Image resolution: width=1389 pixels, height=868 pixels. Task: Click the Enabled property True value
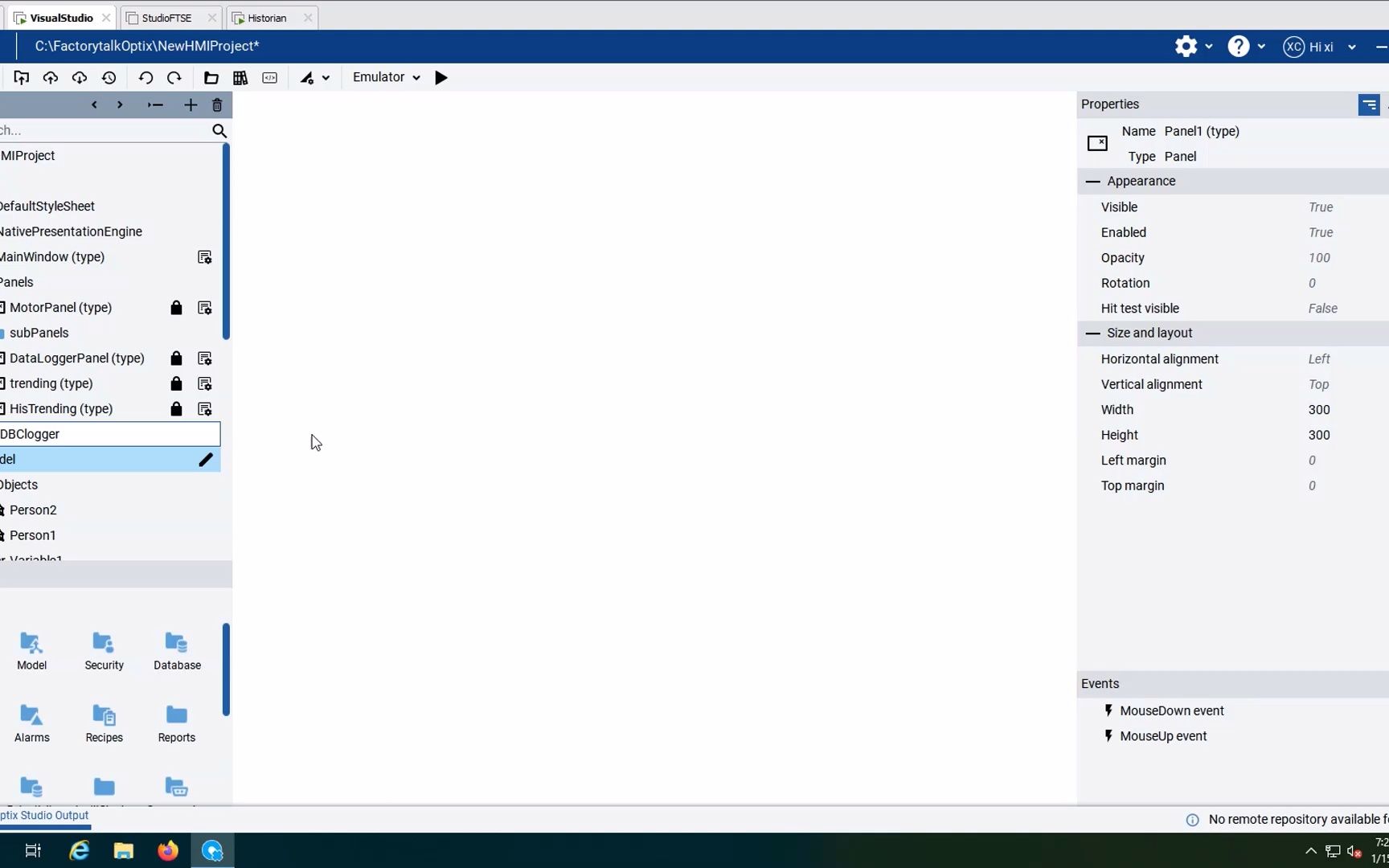pos(1321,233)
